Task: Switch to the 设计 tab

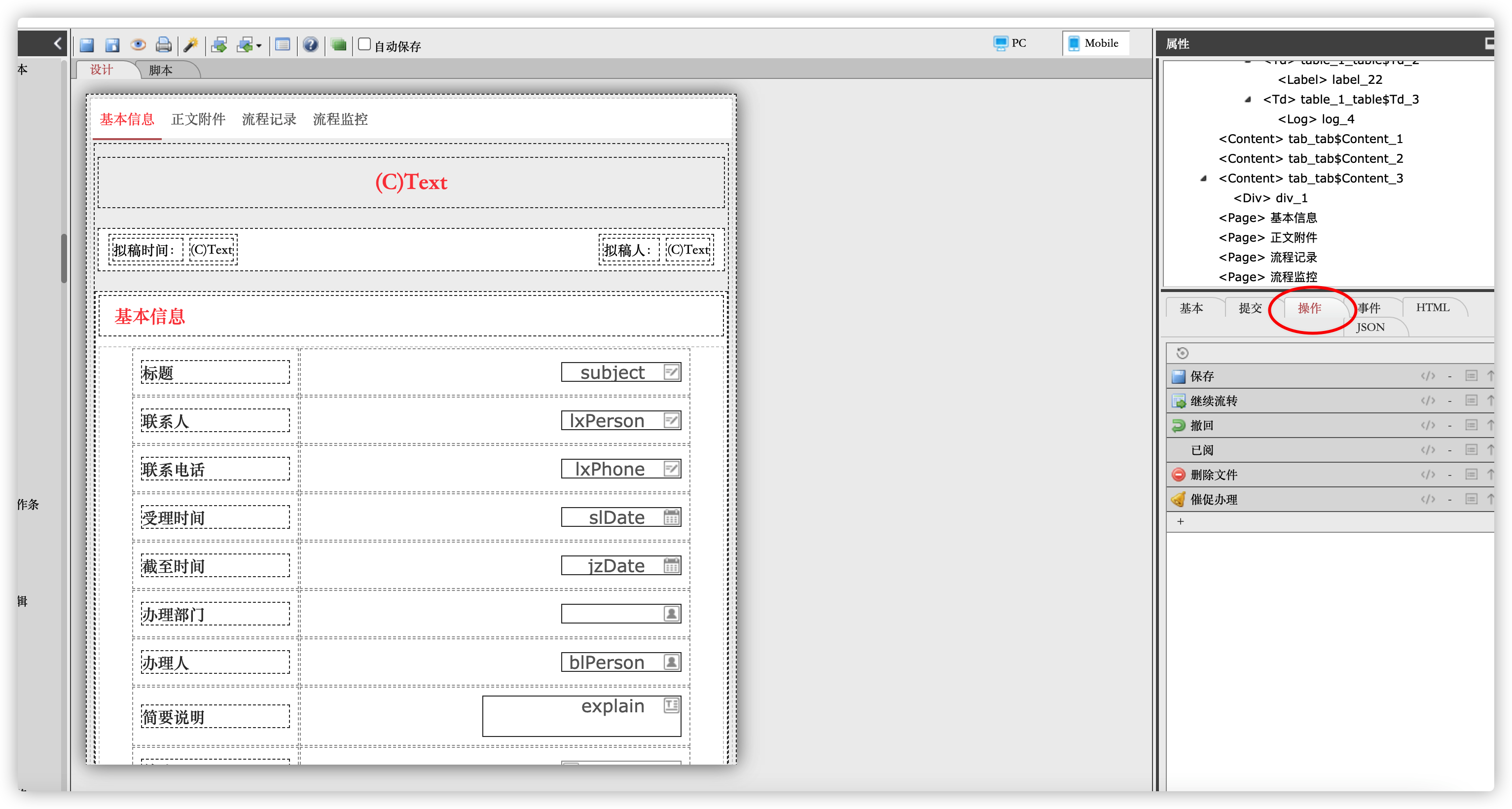Action: click(x=102, y=70)
